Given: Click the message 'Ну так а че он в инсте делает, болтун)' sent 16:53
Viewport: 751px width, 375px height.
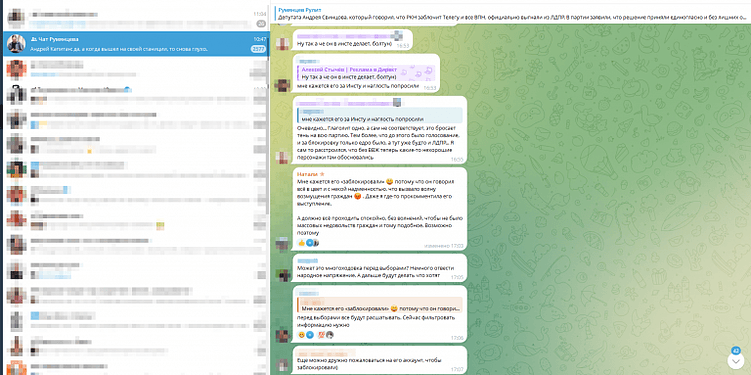Looking at the screenshot, I should click(x=352, y=40).
